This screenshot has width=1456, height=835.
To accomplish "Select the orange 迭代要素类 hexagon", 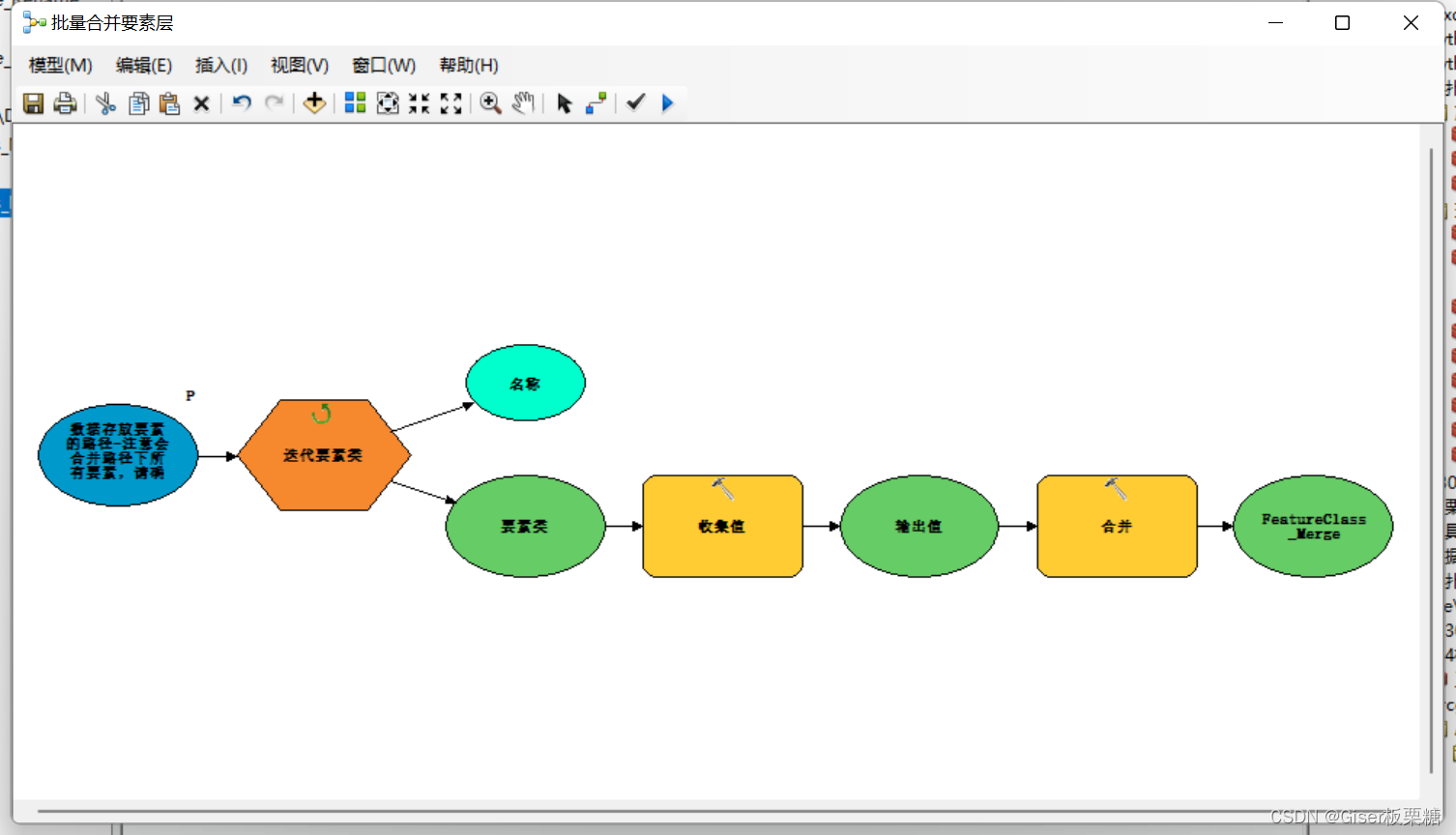I will coord(324,455).
